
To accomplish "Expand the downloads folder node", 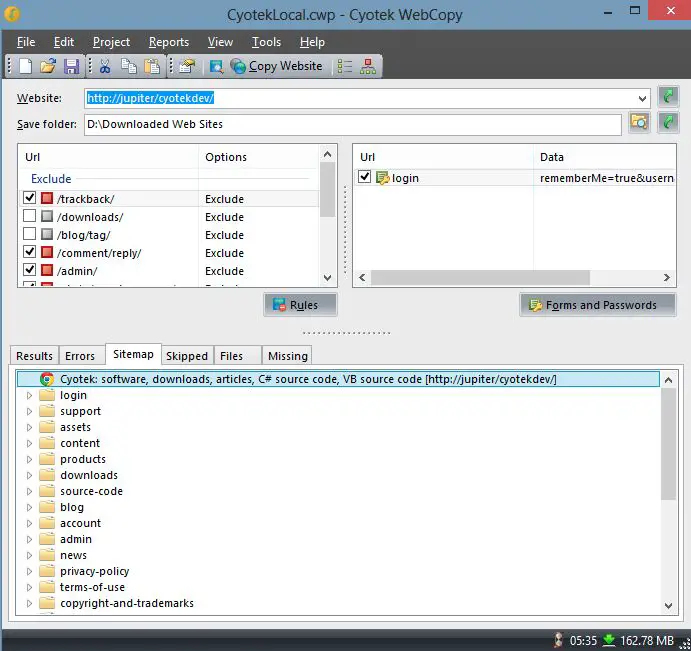I will (29, 475).
